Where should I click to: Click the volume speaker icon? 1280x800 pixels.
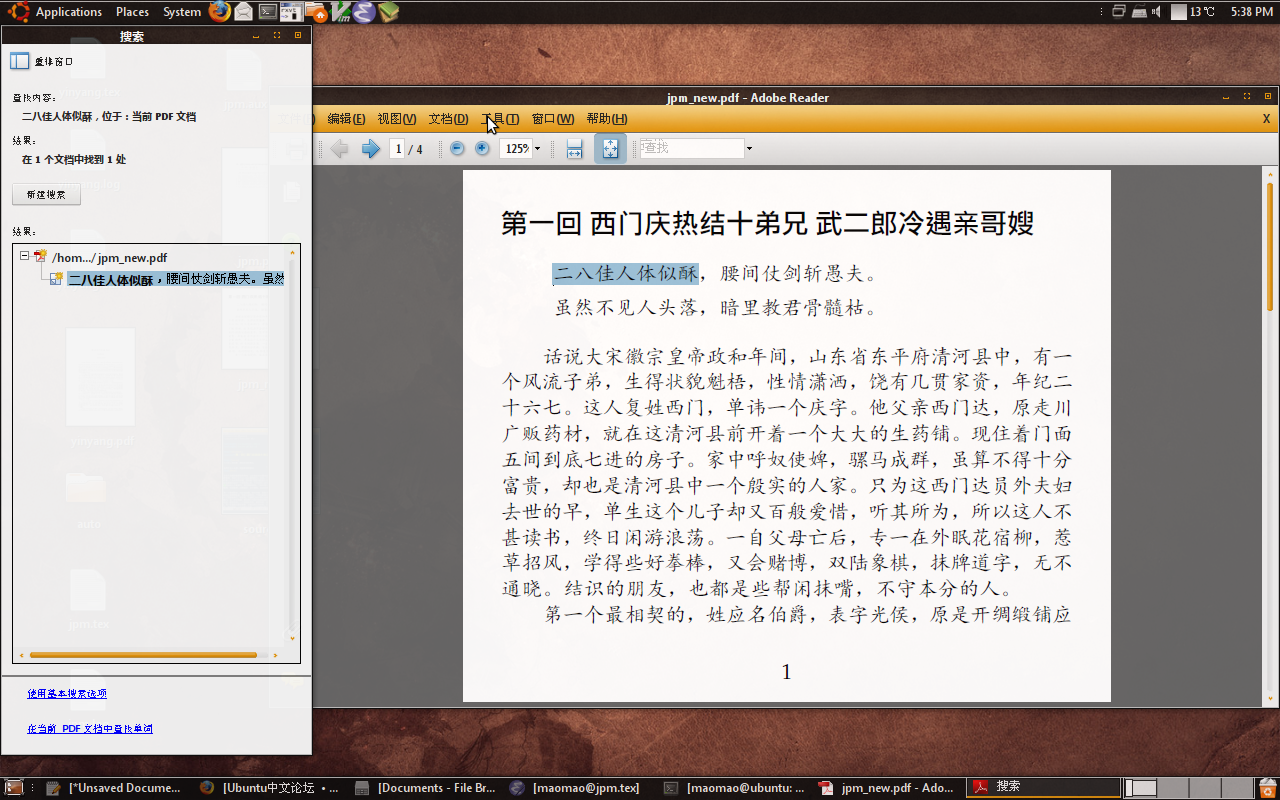coord(1156,12)
